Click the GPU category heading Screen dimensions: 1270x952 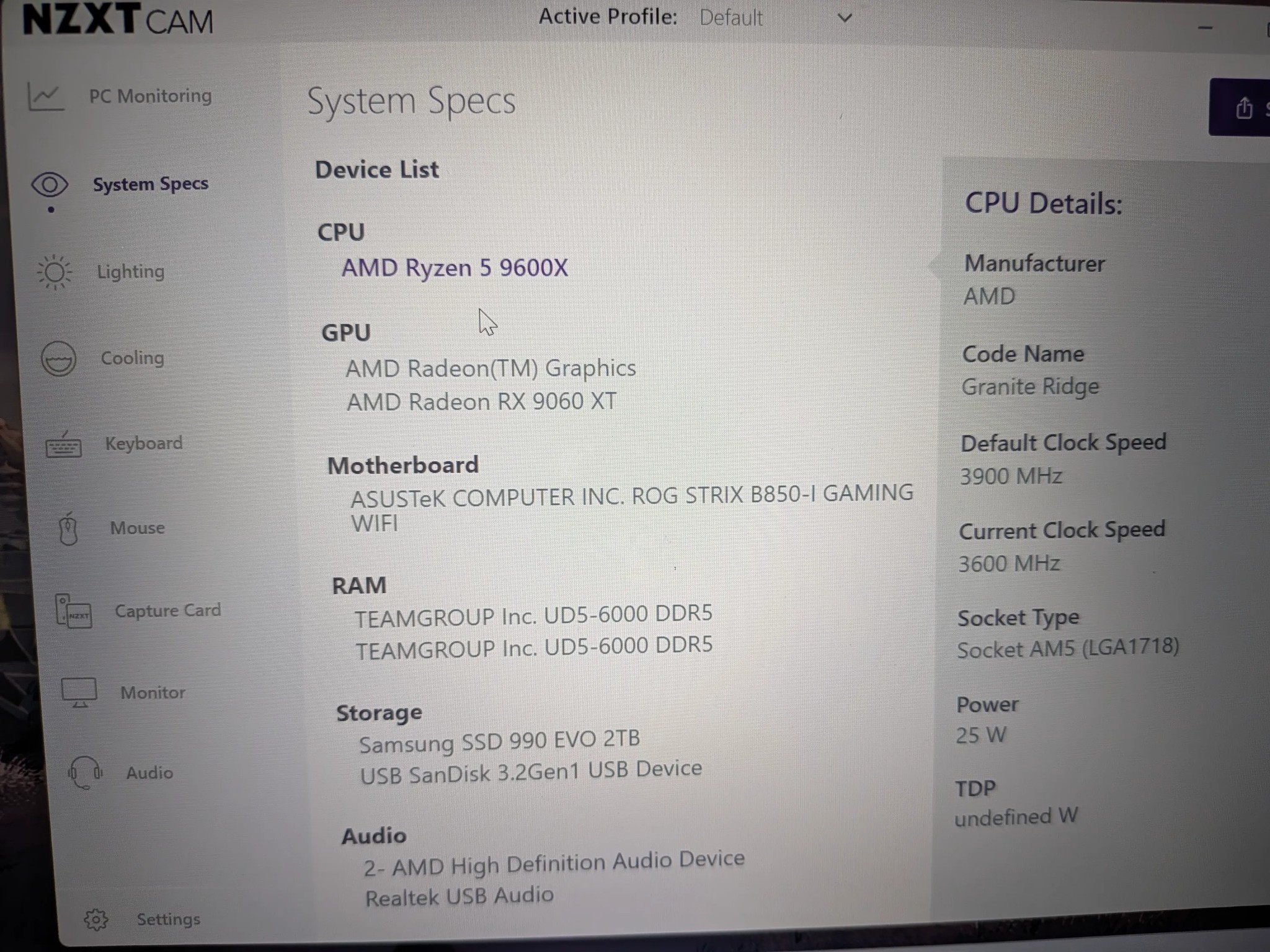(x=346, y=333)
